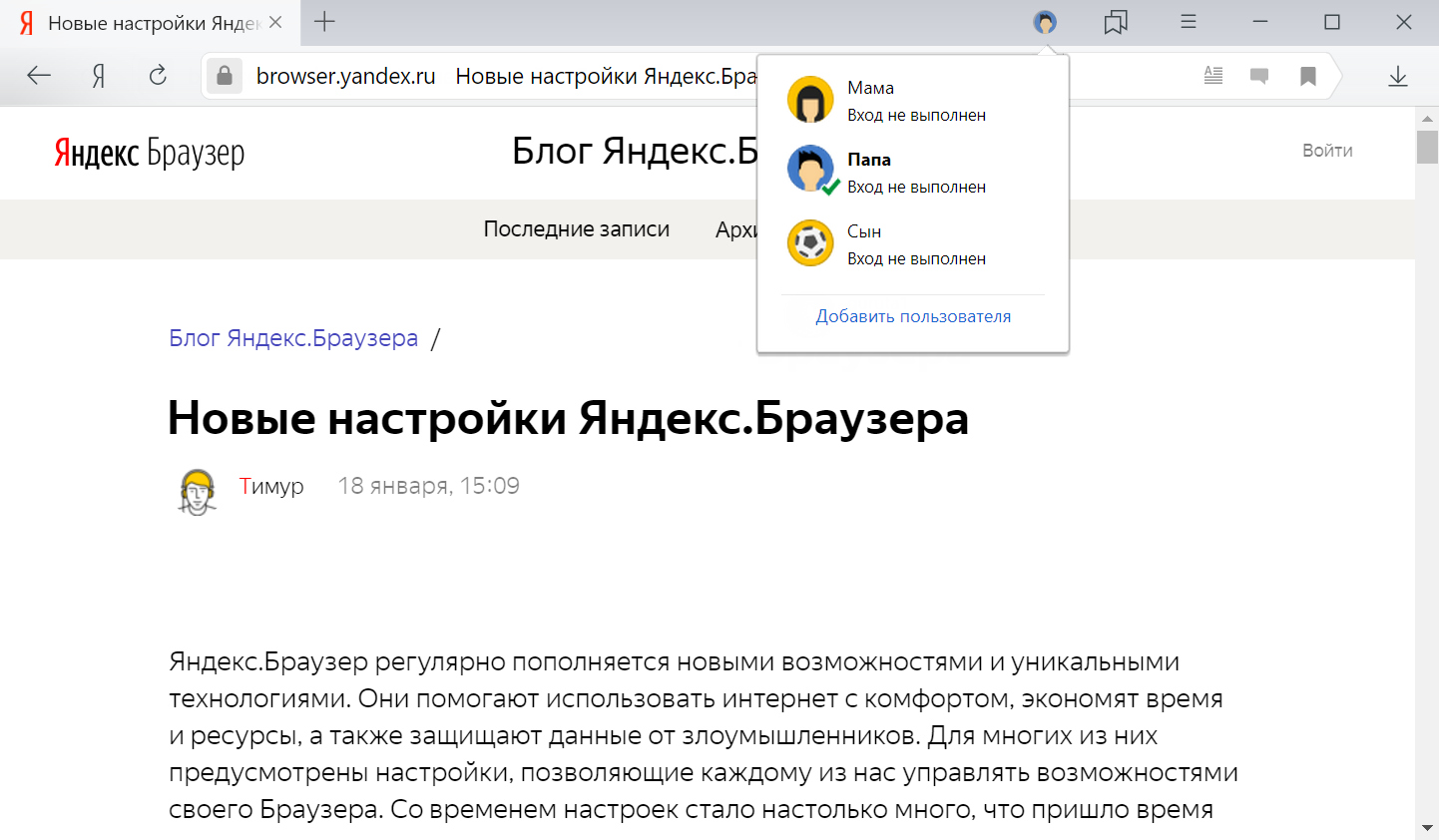
Task: Click scrollbar down arrow
Action: [1427, 828]
